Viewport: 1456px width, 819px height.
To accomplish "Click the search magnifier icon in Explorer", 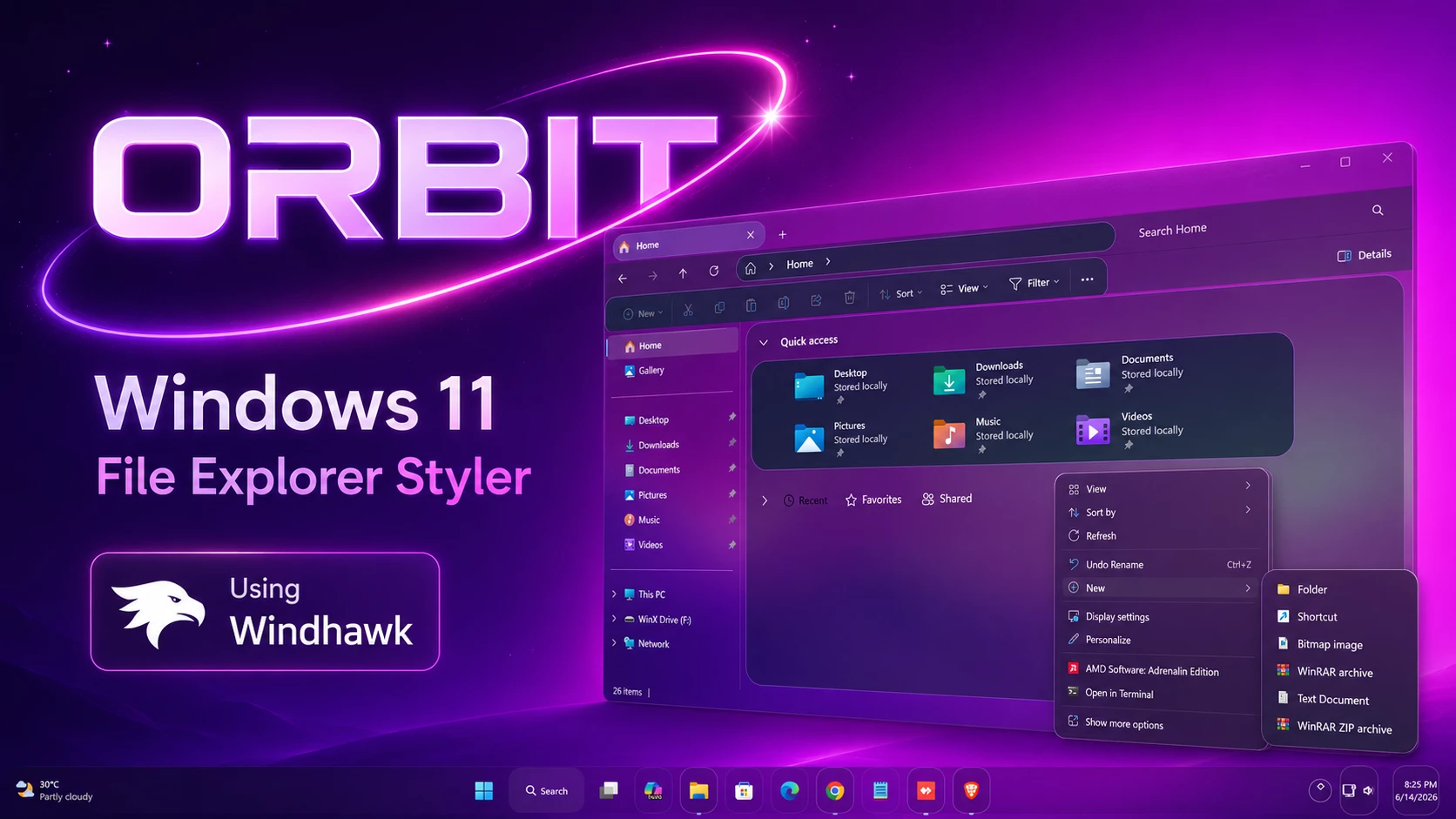I will (x=1378, y=210).
